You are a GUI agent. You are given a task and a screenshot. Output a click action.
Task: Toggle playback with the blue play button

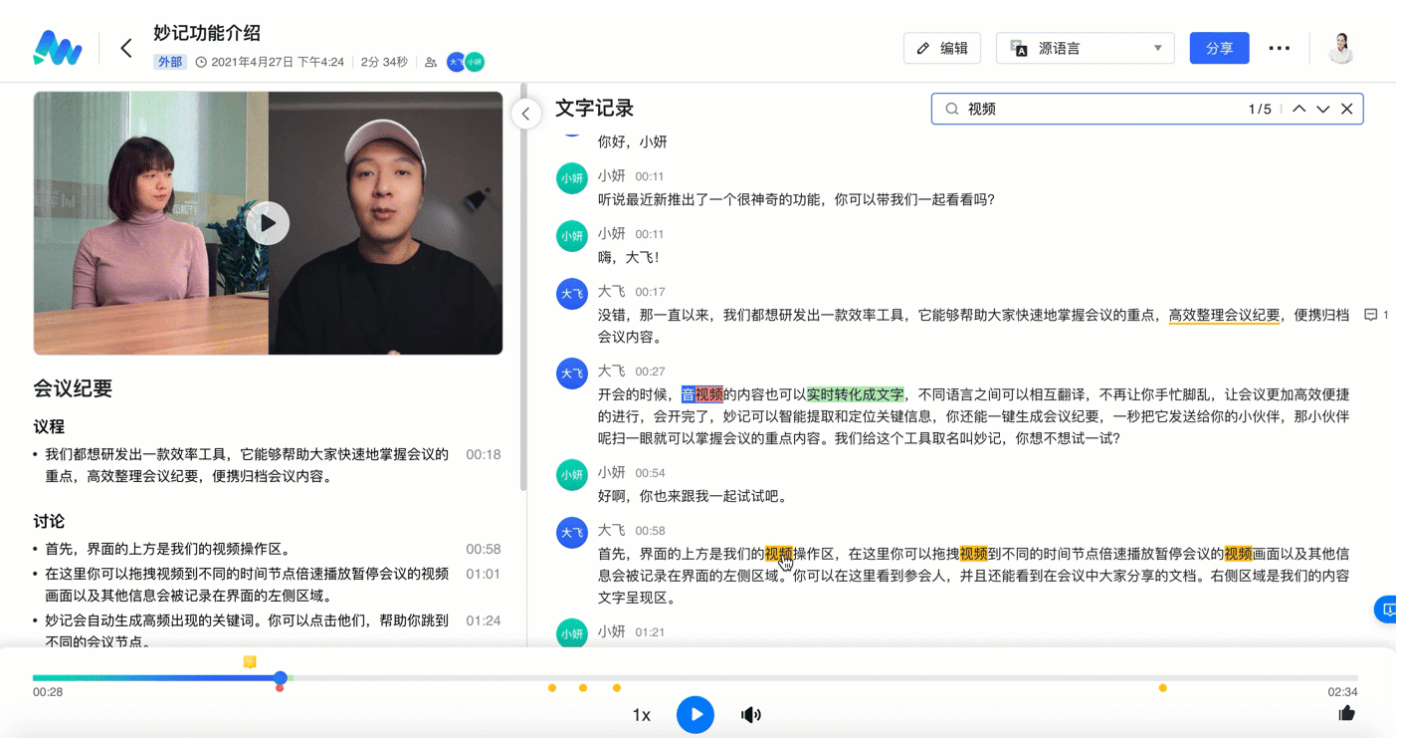pyautogui.click(x=696, y=714)
